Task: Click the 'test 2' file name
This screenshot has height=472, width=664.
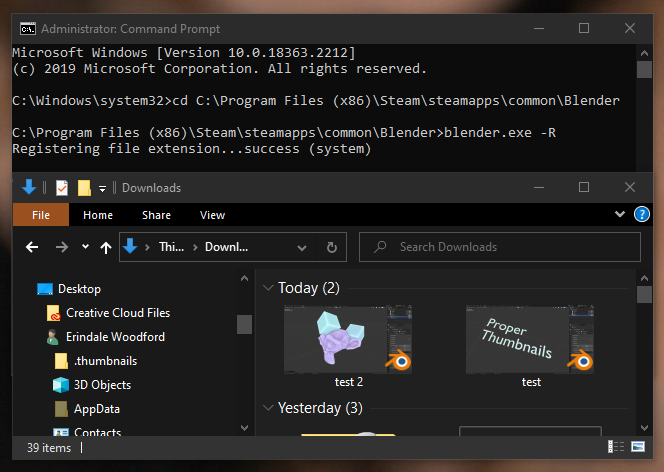Action: 349,382
